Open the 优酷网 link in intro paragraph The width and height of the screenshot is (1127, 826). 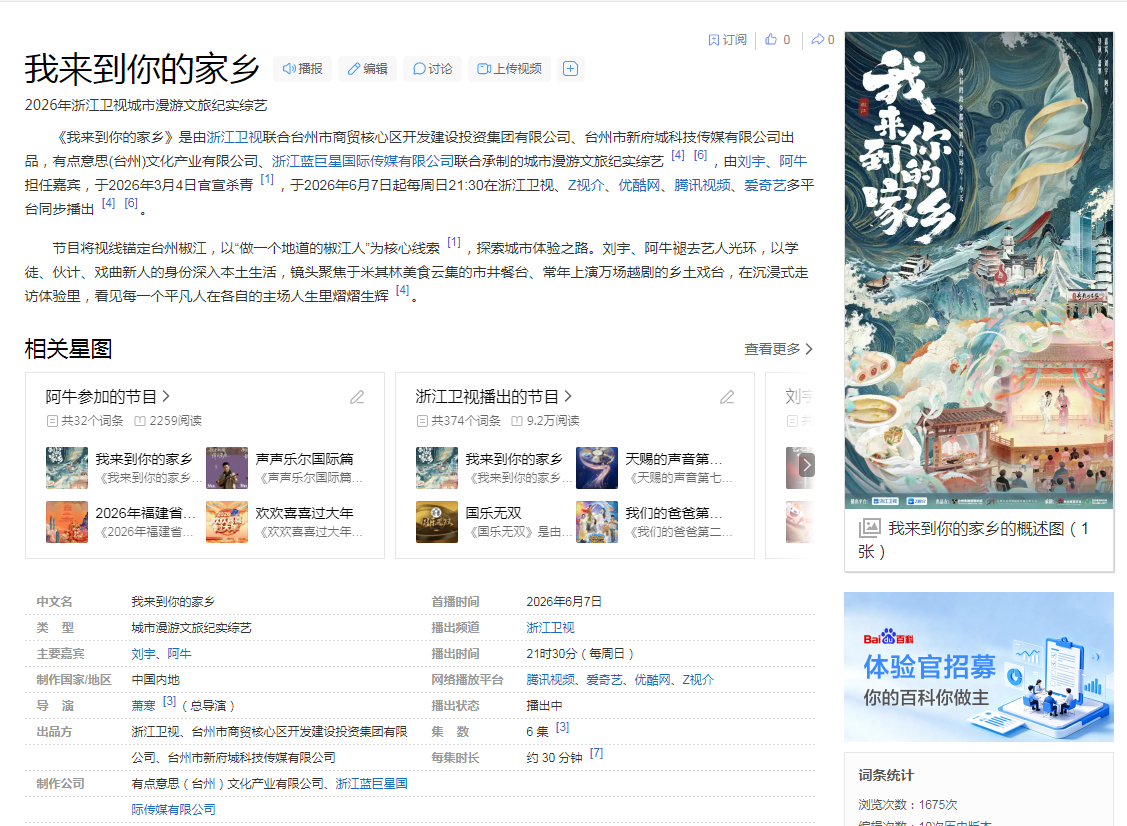(x=639, y=185)
